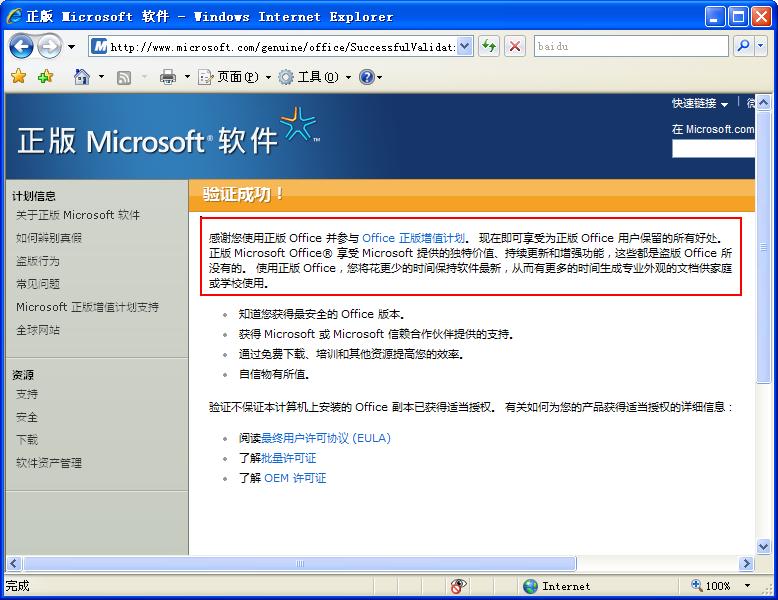Click the 100% zoom level button
The width and height of the screenshot is (778, 600).
[x=712, y=586]
